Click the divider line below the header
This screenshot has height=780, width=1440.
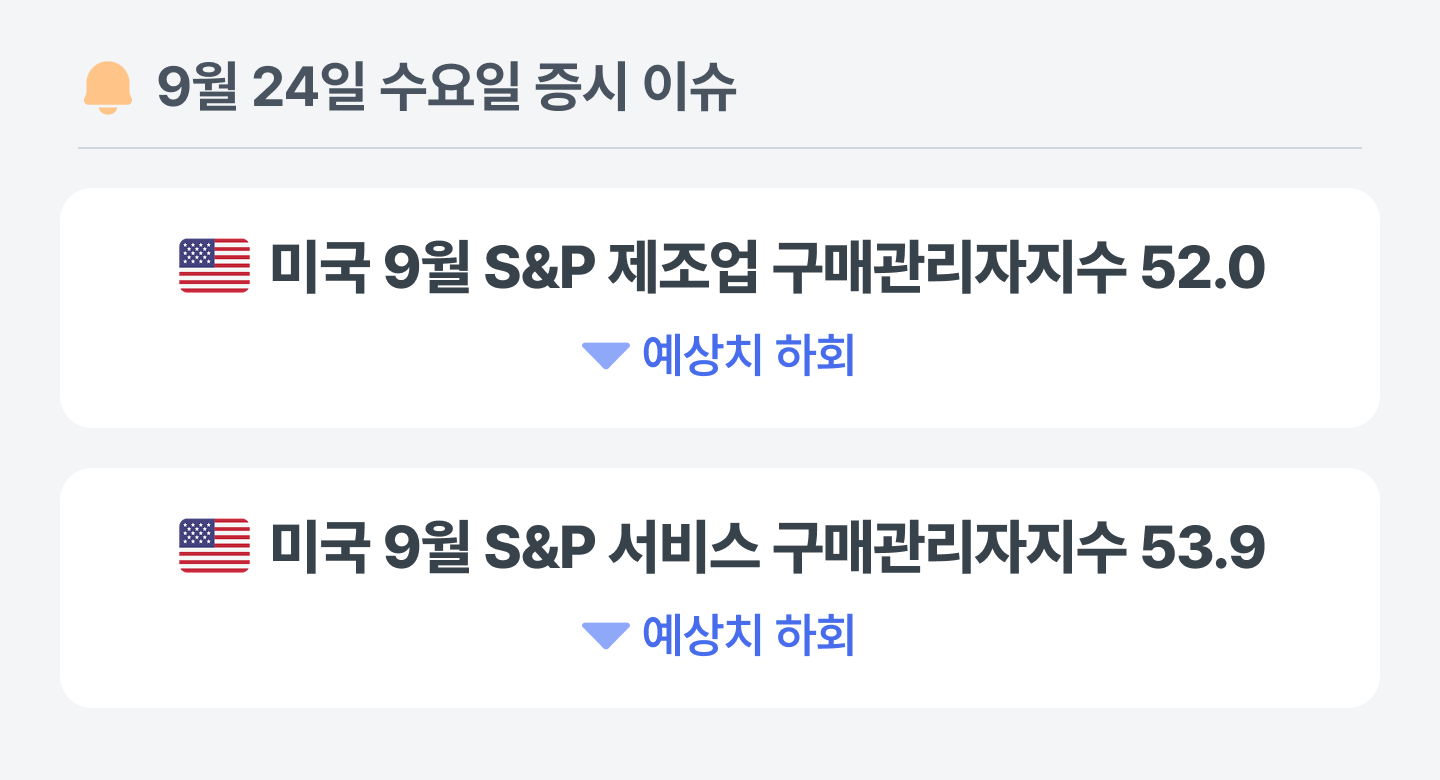[720, 148]
